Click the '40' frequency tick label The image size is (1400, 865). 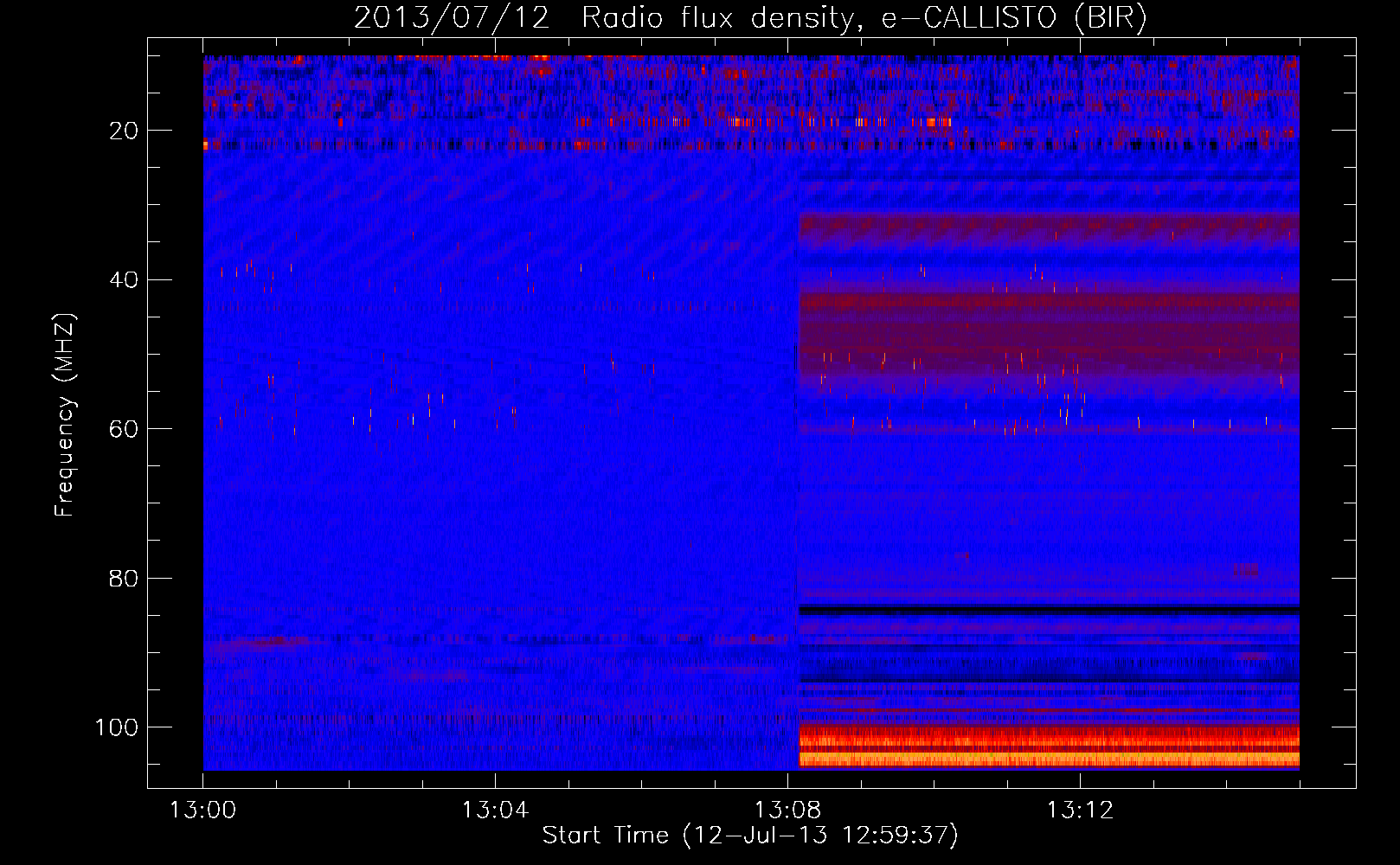[125, 280]
